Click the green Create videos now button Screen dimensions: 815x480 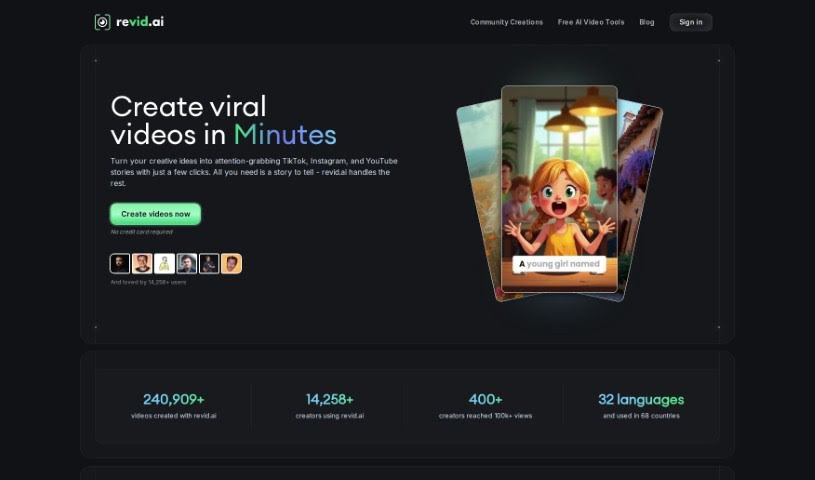click(155, 214)
